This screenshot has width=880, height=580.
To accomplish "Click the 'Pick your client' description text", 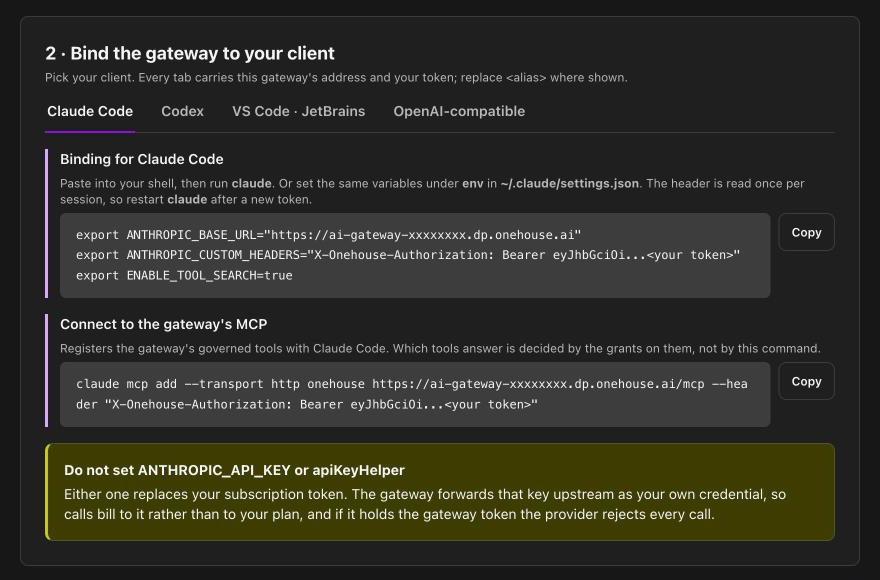I will [336, 77].
